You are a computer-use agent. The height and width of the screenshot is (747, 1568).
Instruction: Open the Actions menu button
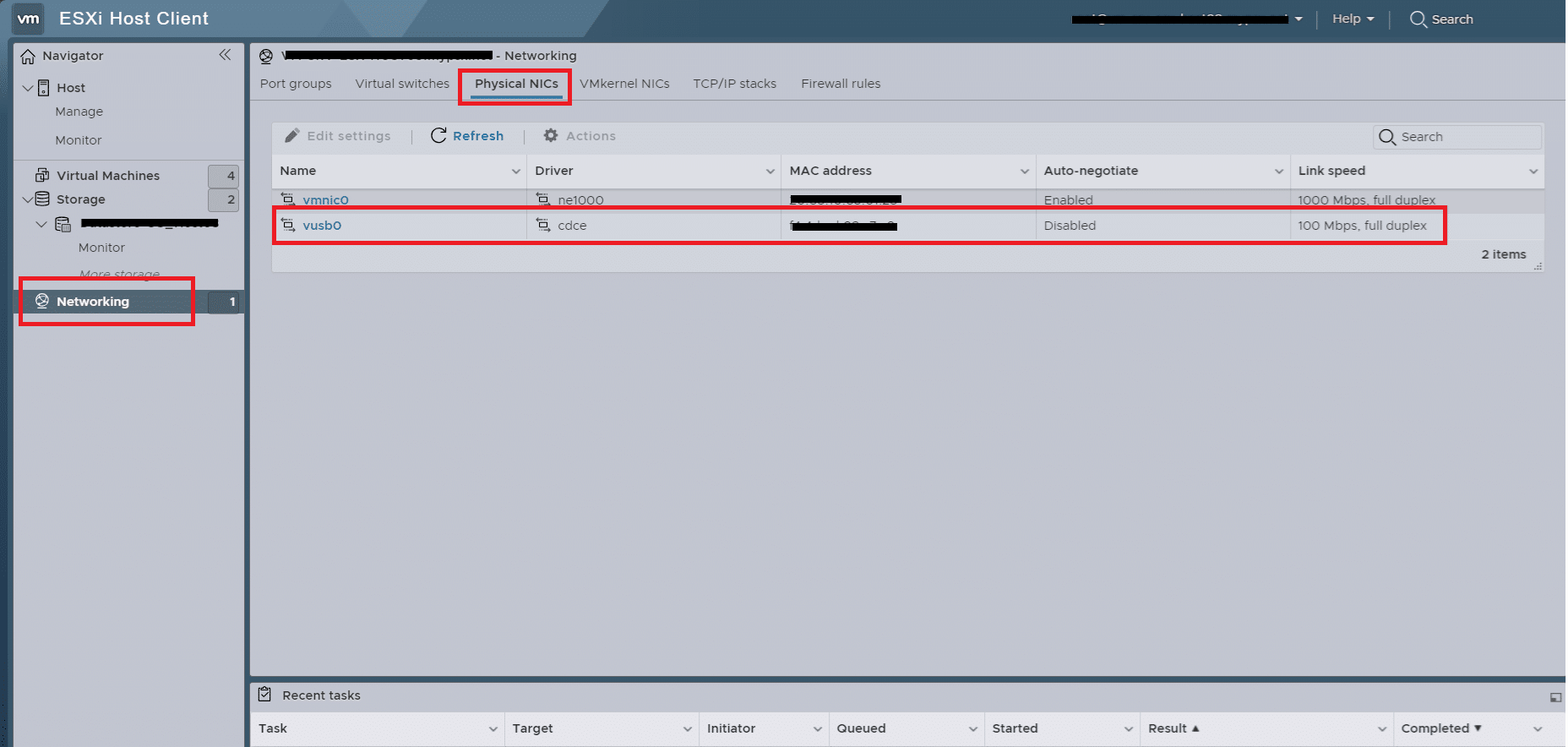coord(580,136)
